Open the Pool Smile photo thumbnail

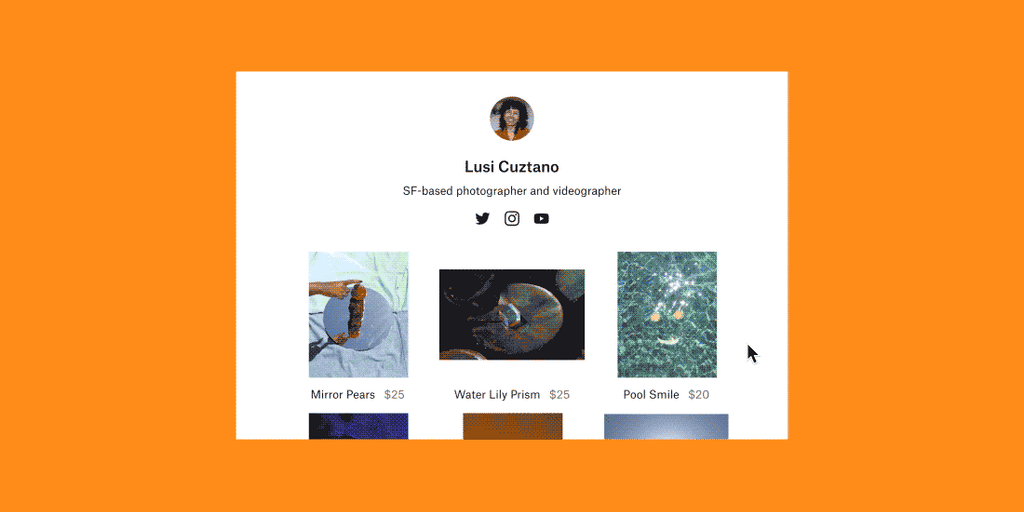click(x=667, y=314)
